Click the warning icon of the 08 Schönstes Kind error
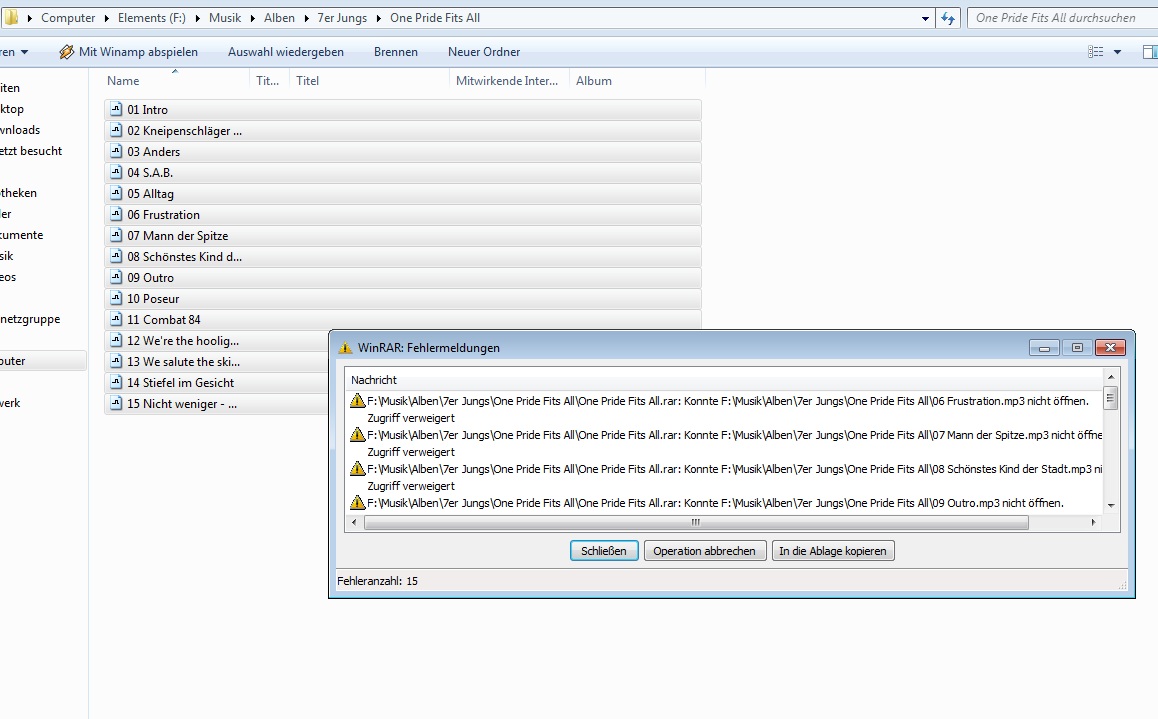1158x719 pixels. pos(357,469)
